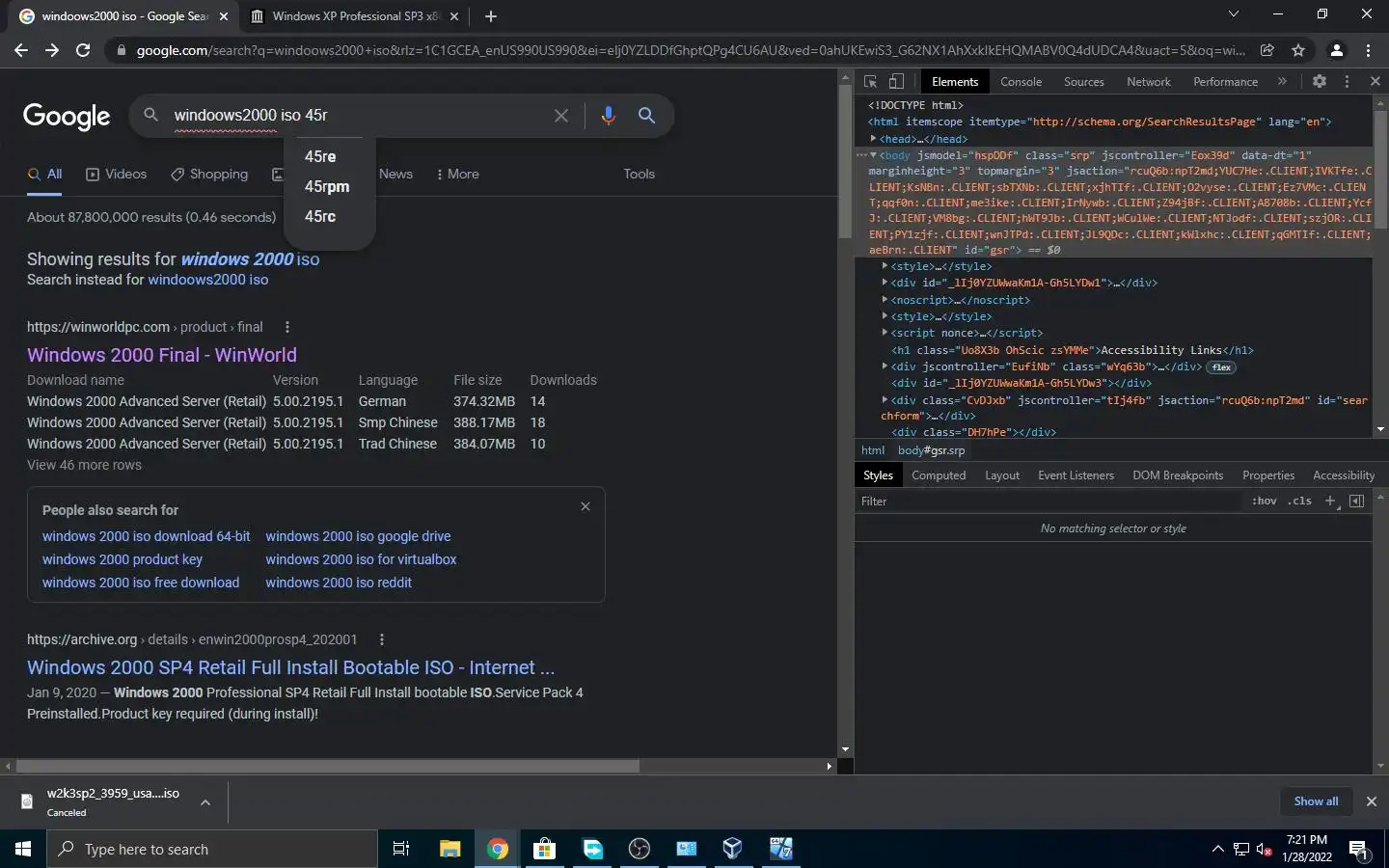1389x868 pixels.
Task: Click the horizontal scrollbar of results page
Action: [328, 767]
